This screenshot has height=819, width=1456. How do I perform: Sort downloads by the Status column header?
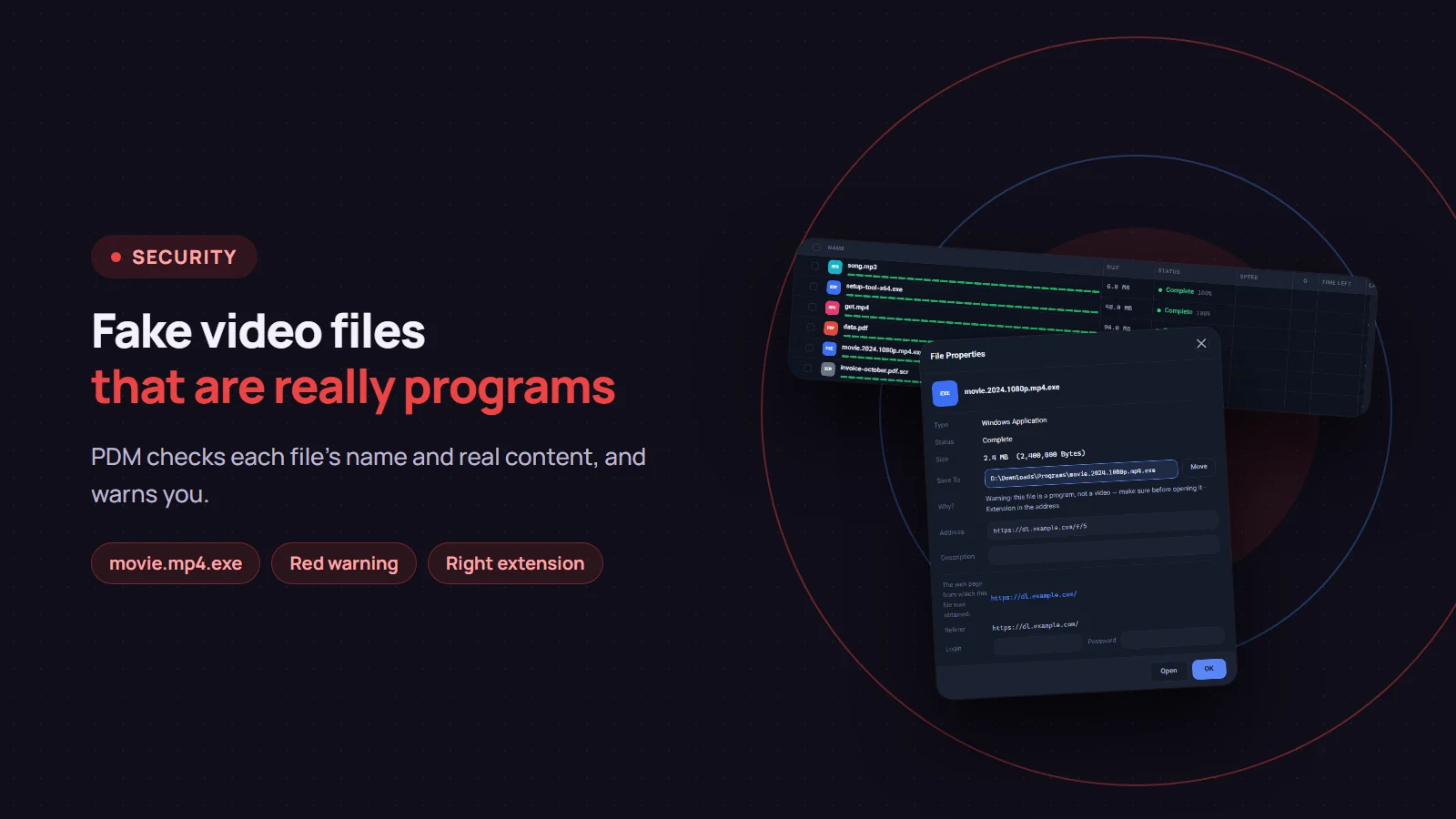(1169, 271)
